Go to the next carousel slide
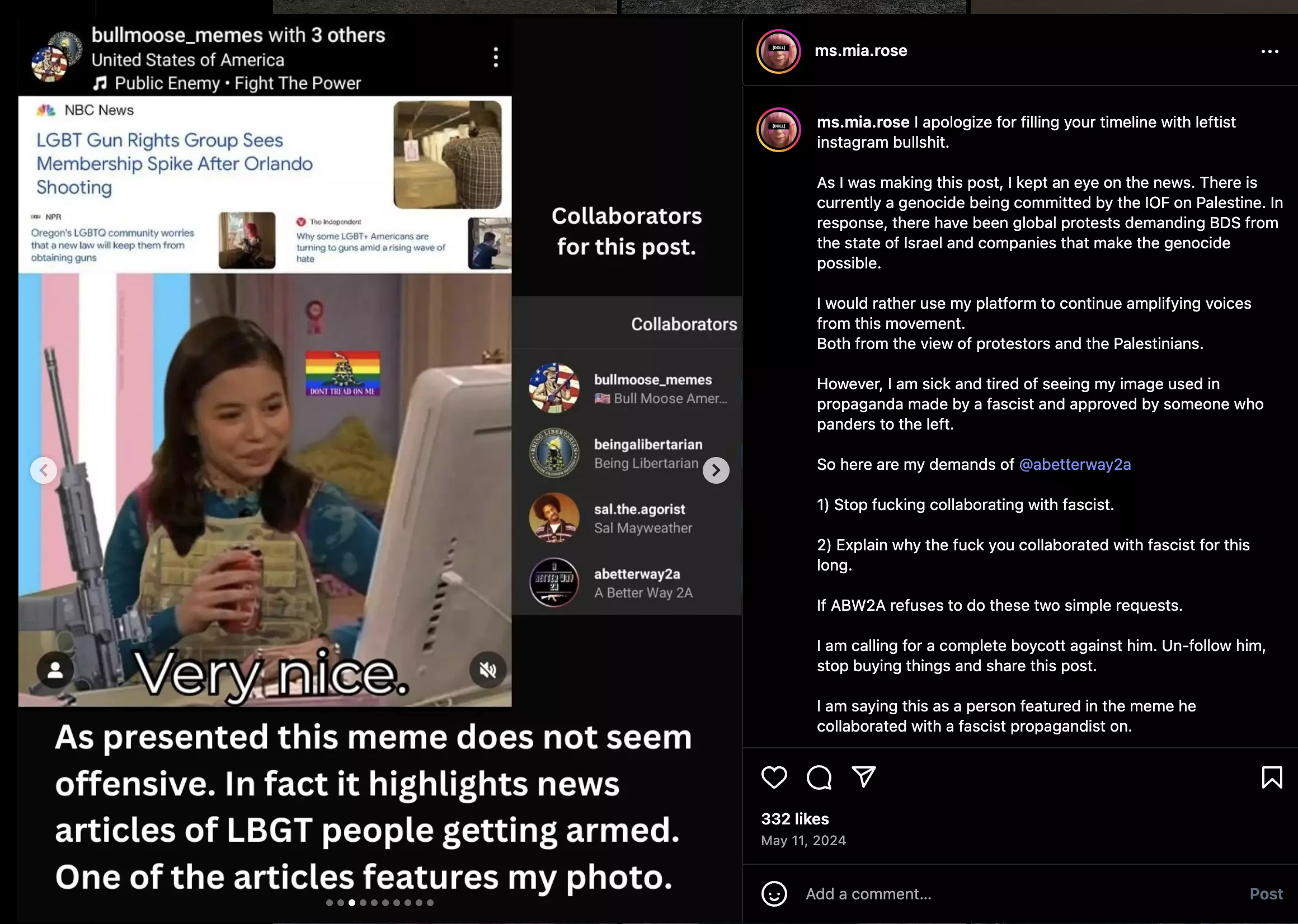This screenshot has height=924, width=1298. pyautogui.click(x=716, y=470)
